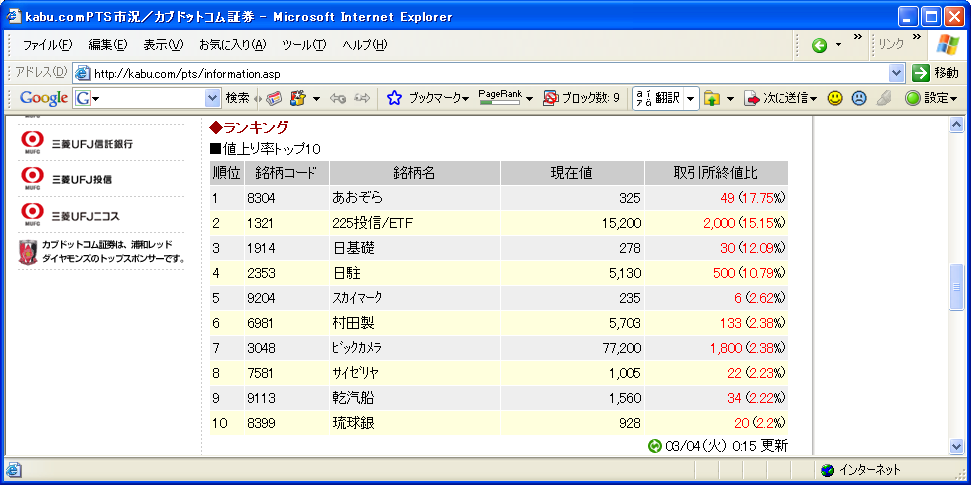Click the happy smiley face icon

tap(834, 98)
